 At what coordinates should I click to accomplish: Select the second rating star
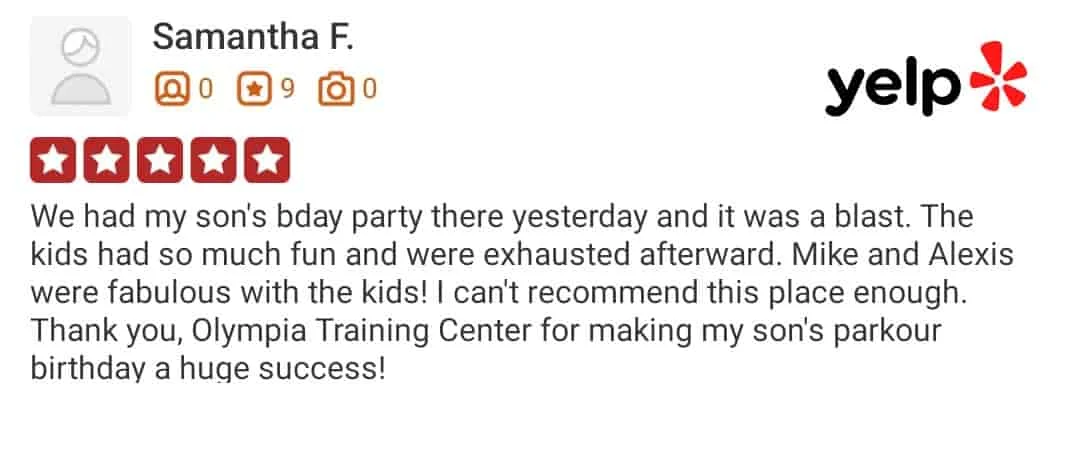(106, 160)
